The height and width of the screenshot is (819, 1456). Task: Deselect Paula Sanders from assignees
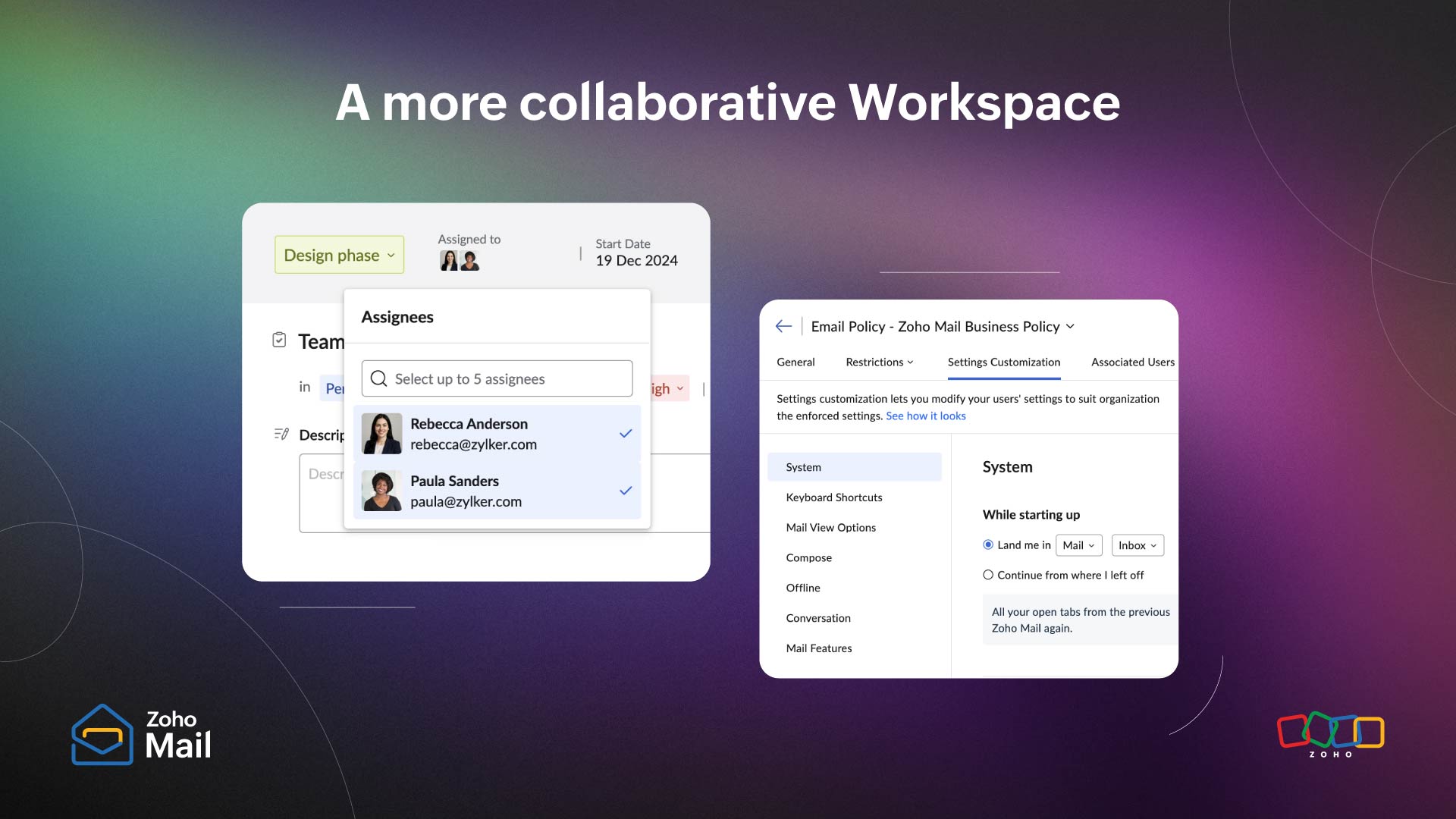626,491
